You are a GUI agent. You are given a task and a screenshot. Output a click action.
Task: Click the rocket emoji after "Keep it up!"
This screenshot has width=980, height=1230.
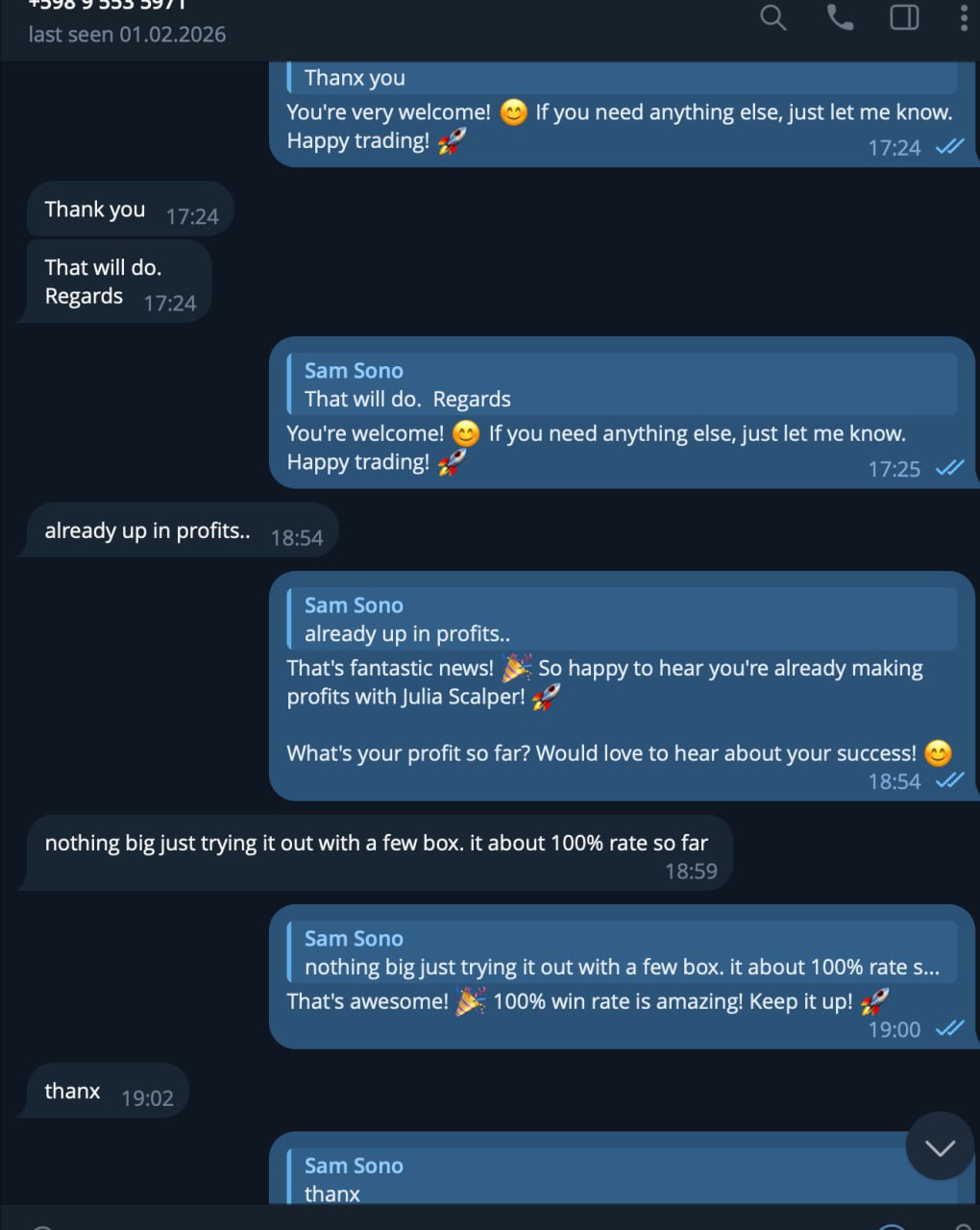[x=874, y=1001]
